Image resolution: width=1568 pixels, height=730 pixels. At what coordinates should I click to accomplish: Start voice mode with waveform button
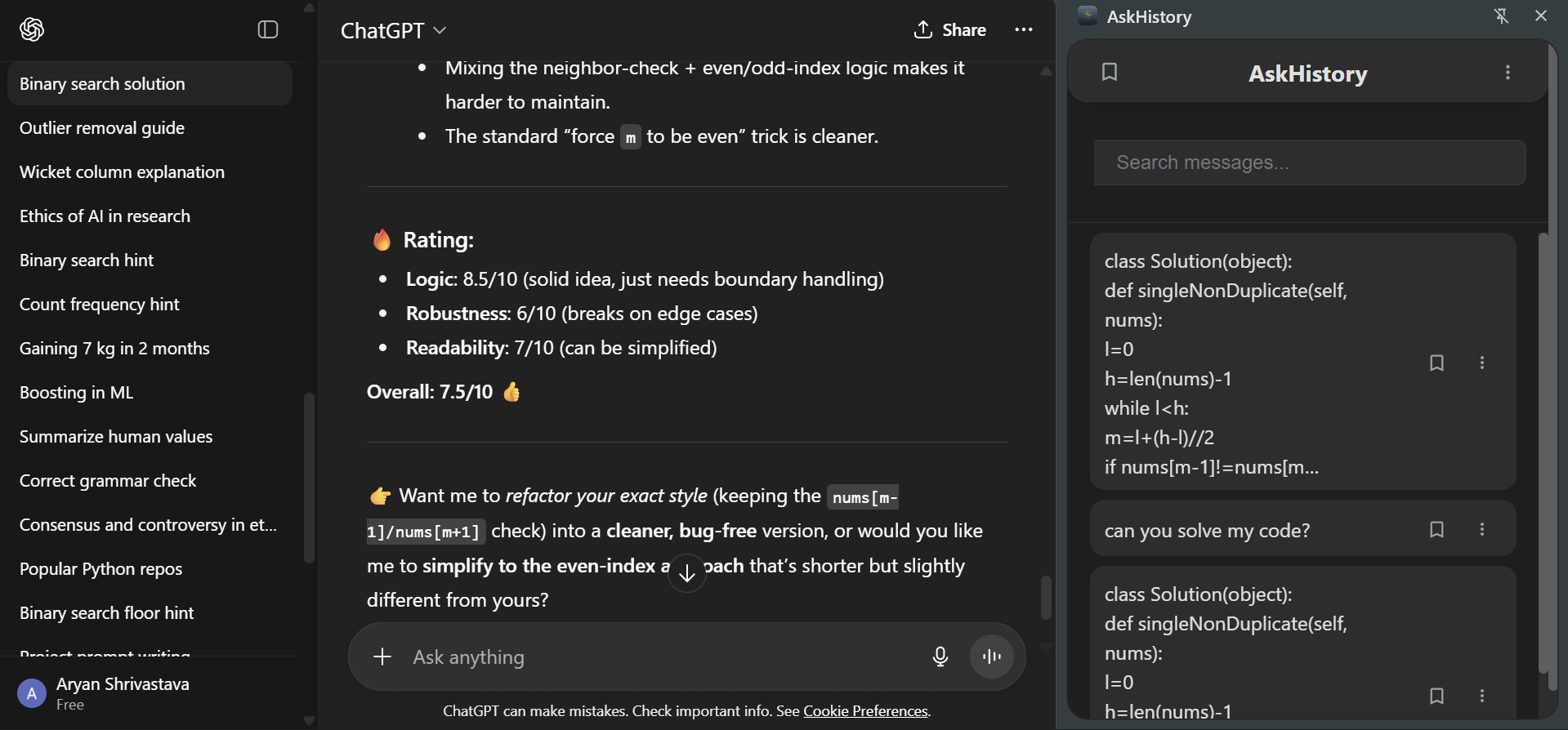992,657
